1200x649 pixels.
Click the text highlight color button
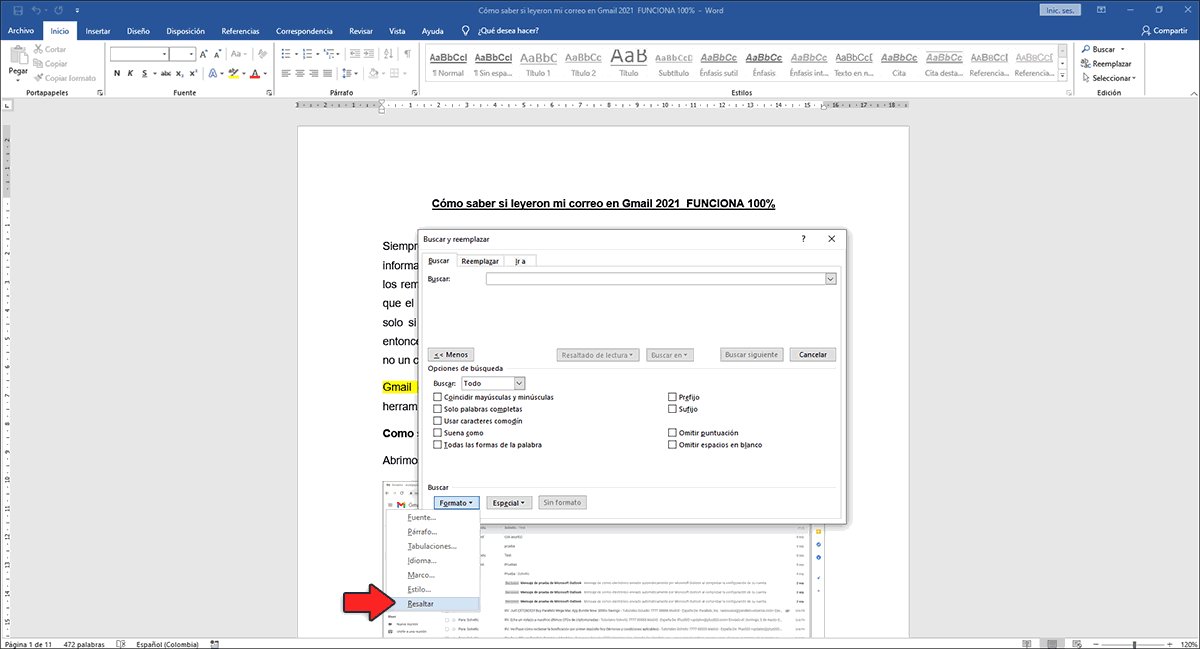pos(234,73)
